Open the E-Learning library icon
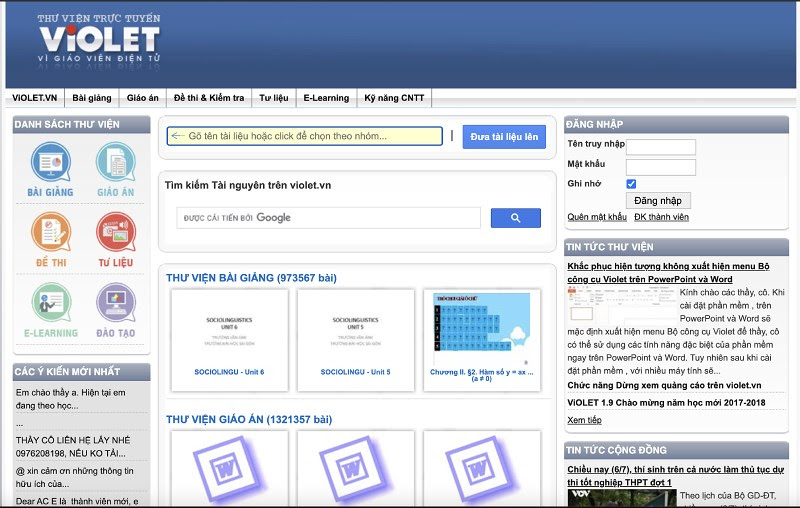This screenshot has width=800, height=508. click(x=51, y=310)
